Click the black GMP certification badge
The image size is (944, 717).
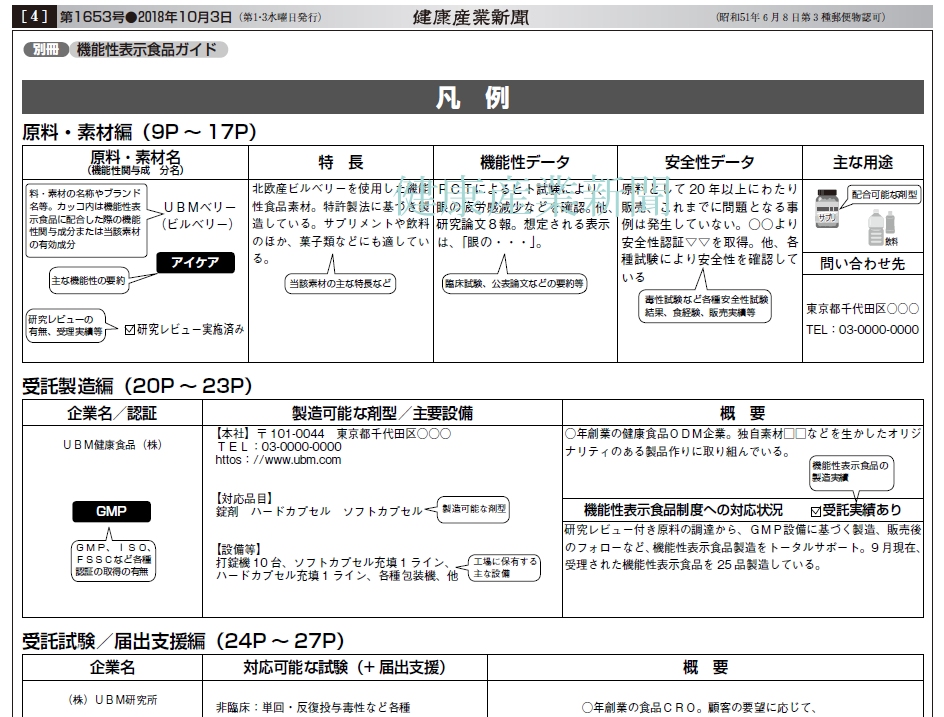tap(111, 511)
